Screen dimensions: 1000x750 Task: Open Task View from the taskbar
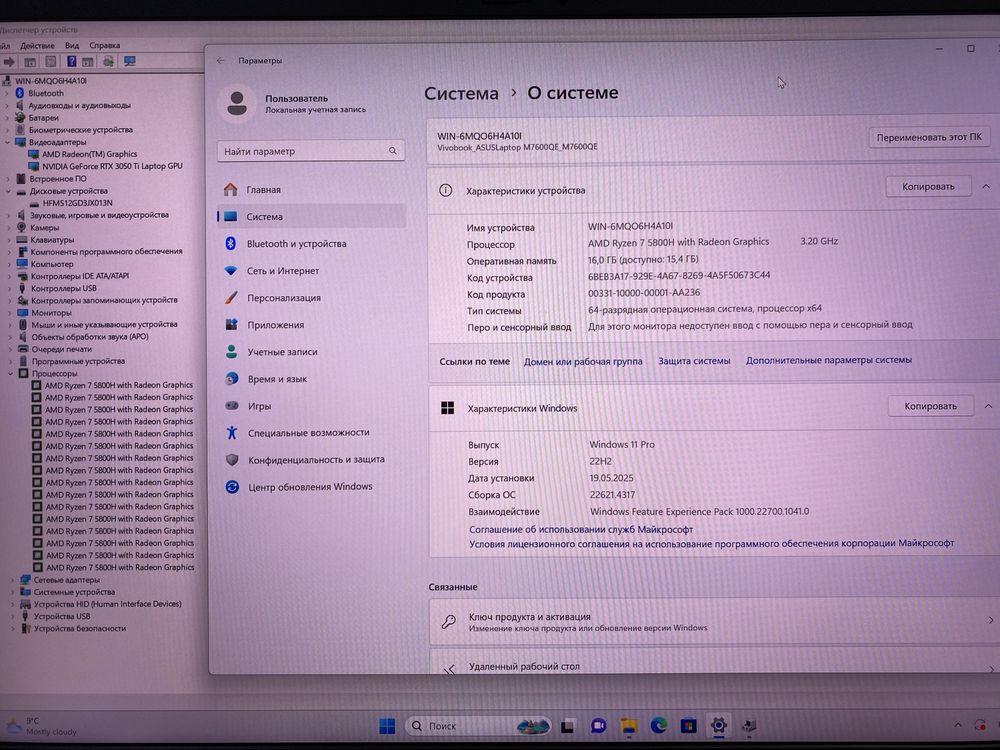(568, 726)
